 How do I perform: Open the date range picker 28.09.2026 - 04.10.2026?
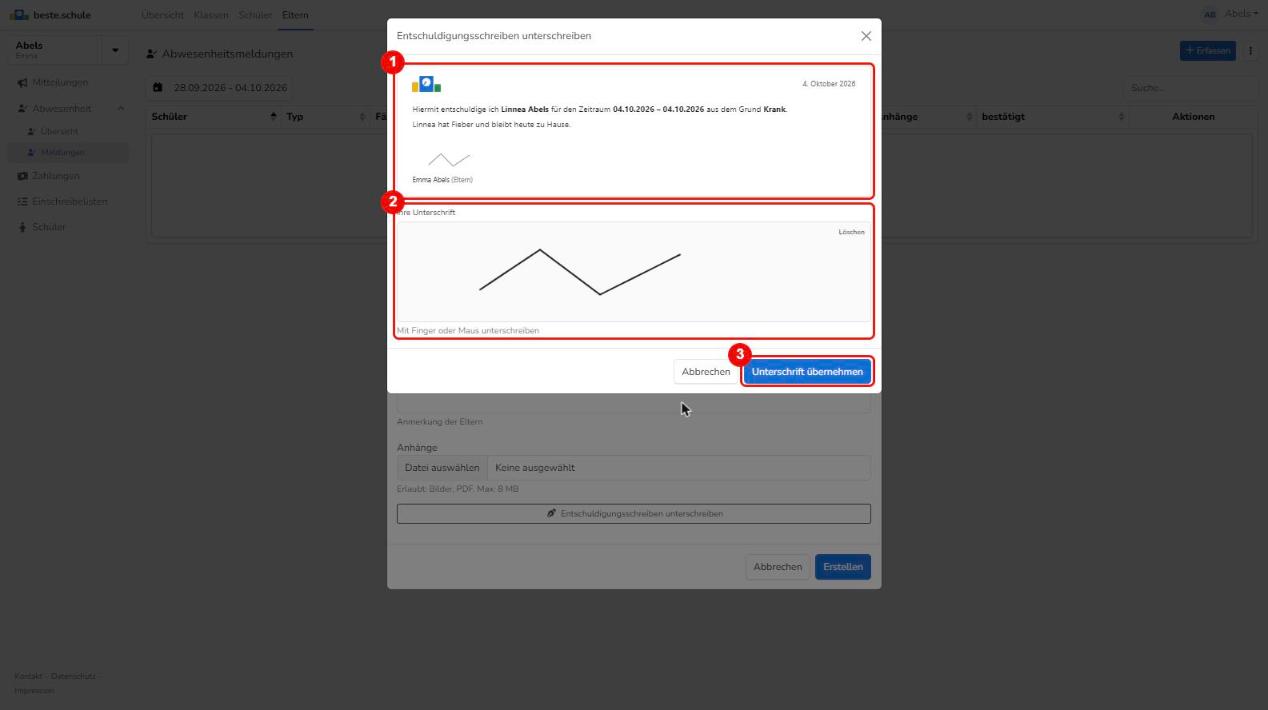[x=220, y=88]
